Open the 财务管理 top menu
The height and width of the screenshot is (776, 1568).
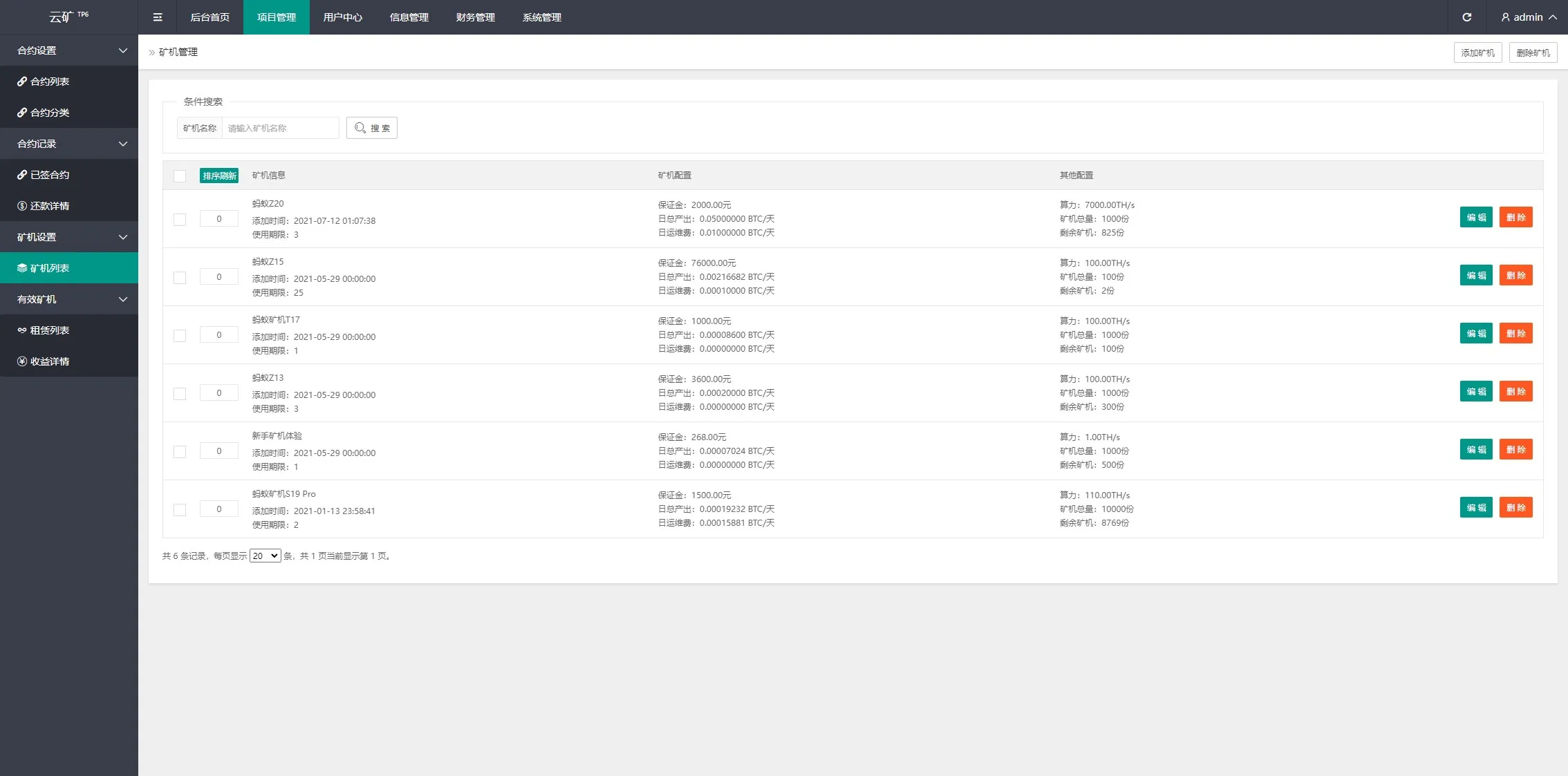pos(475,17)
